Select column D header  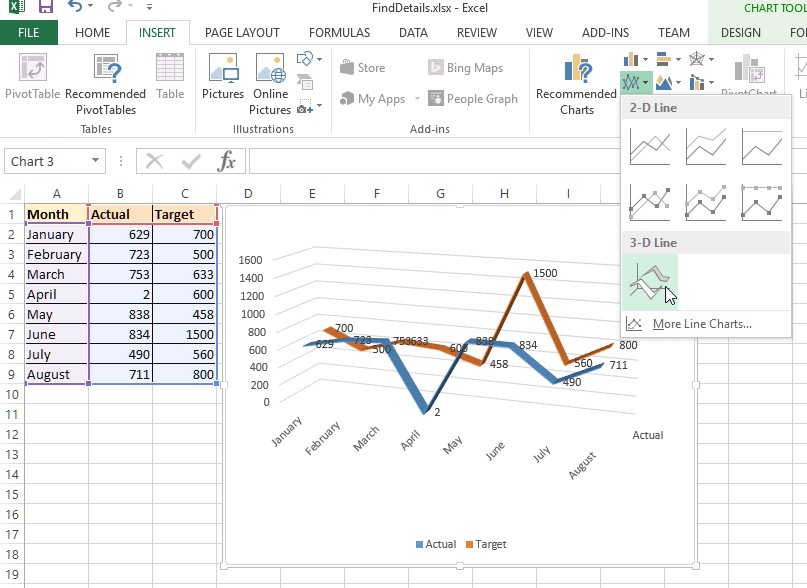point(248,194)
